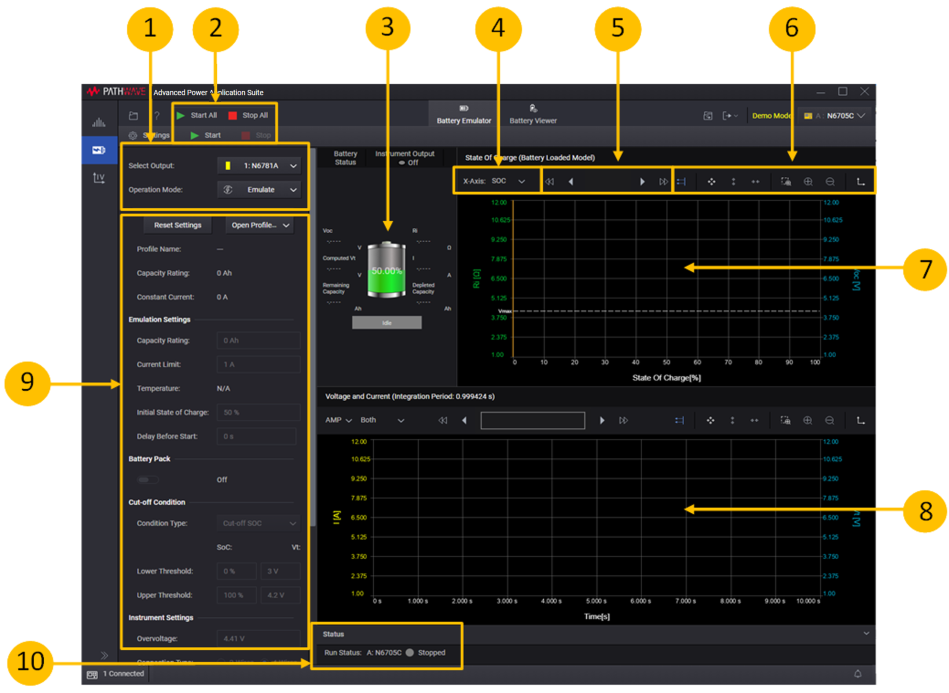
Task: Expand the Open Profile dropdown
Action: coord(260,225)
